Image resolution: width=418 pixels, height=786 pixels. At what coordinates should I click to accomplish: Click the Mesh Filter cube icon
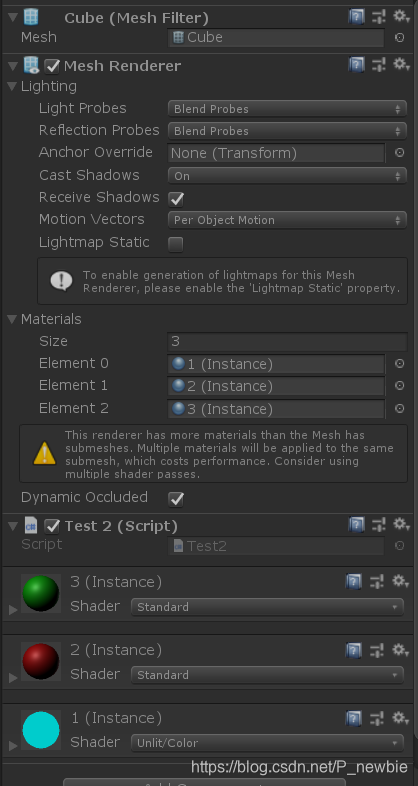(31, 17)
